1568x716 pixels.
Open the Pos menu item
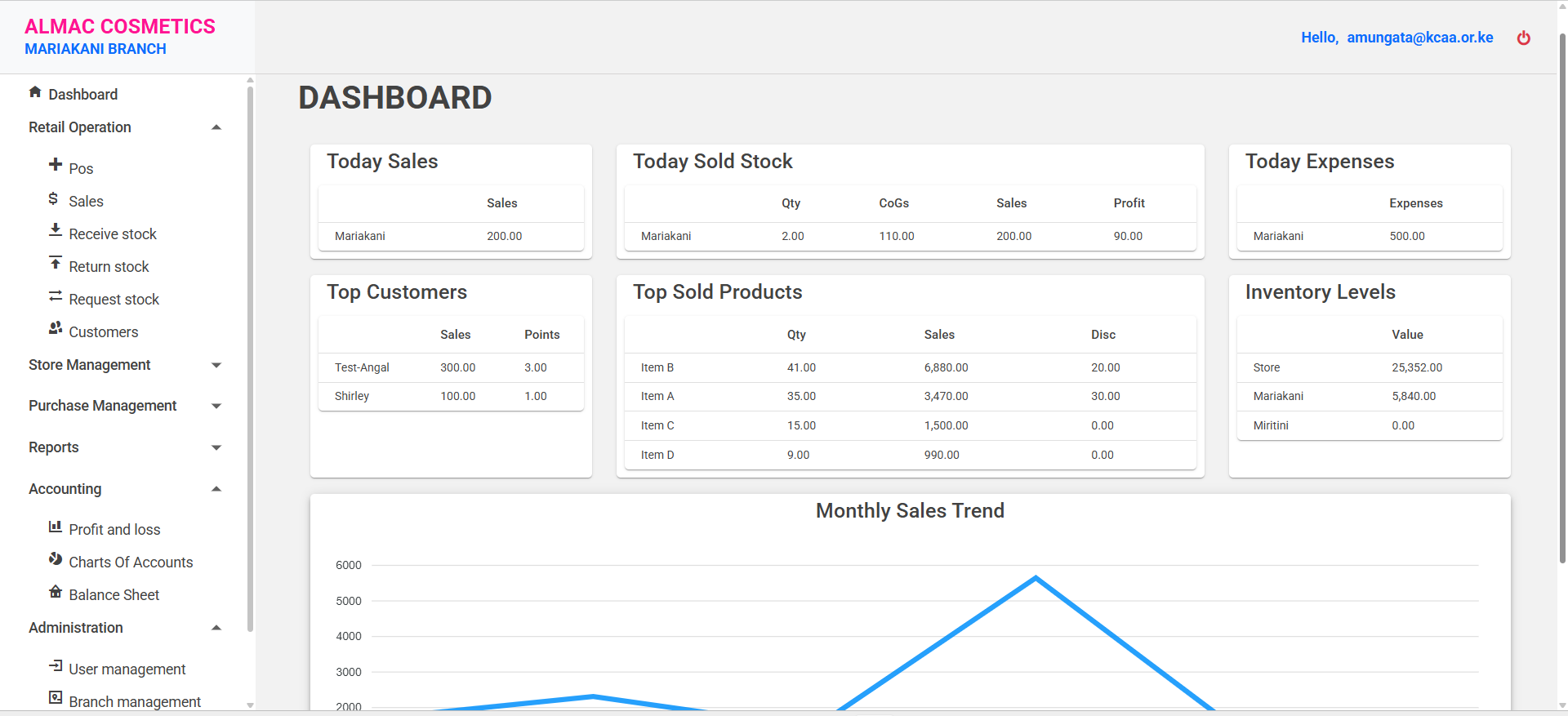point(81,169)
